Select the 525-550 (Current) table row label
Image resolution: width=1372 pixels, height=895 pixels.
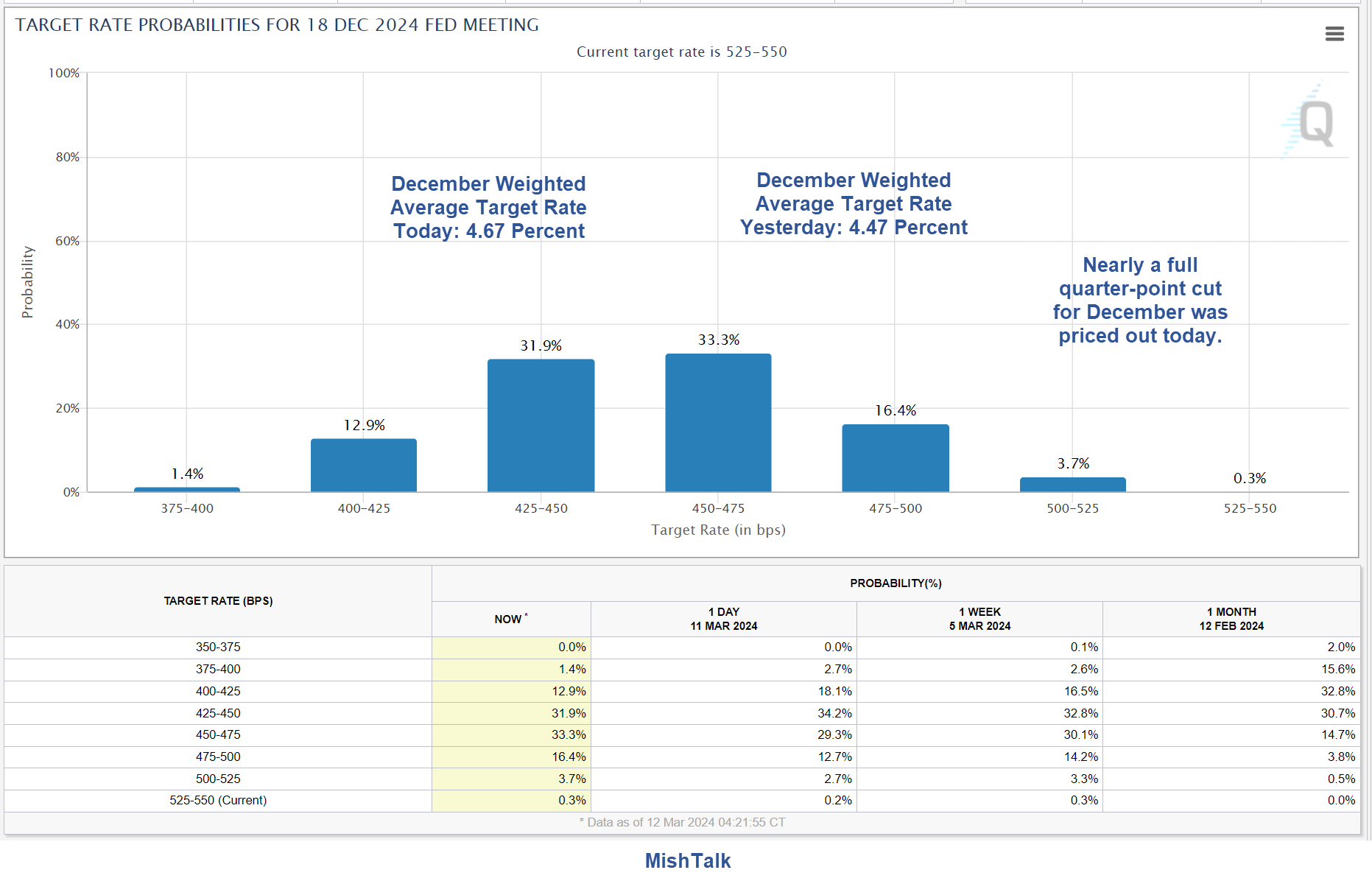click(x=218, y=801)
